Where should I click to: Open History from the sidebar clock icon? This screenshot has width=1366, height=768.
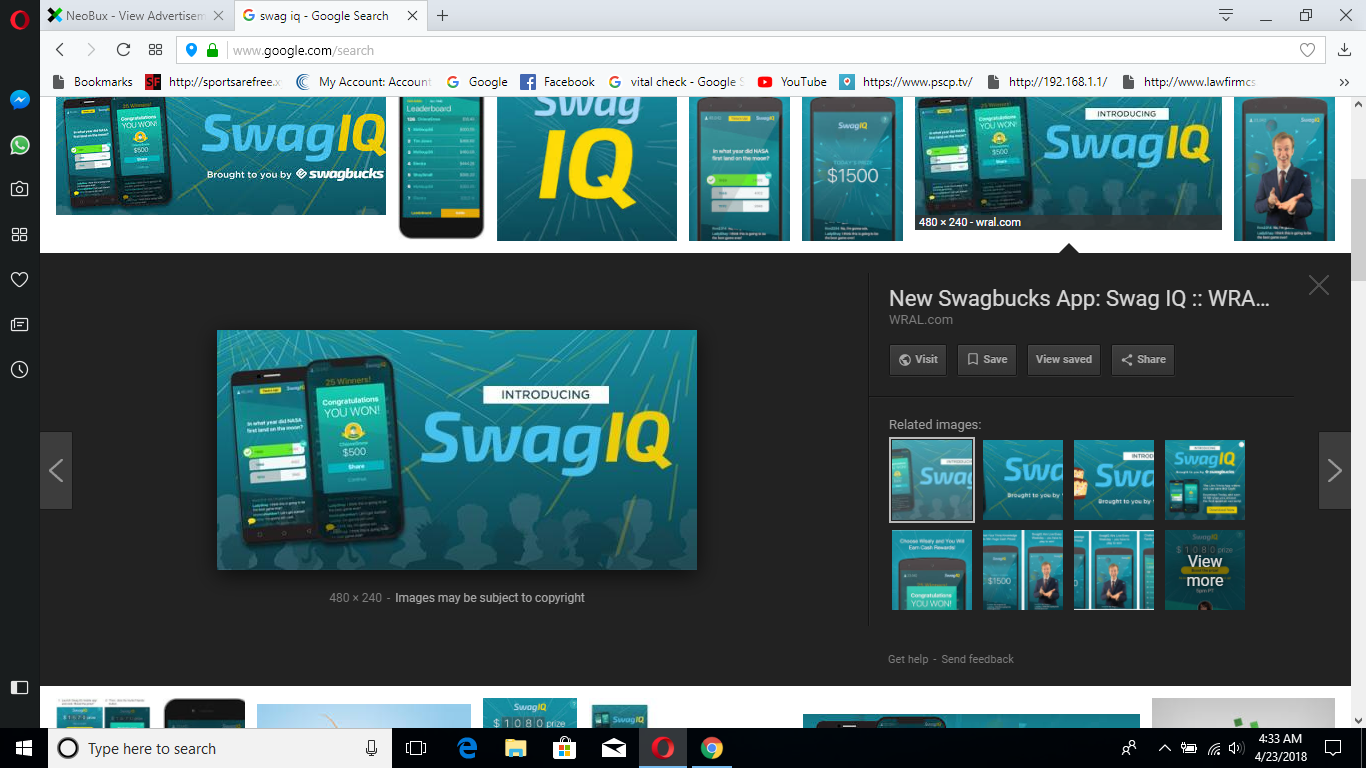[x=19, y=369]
